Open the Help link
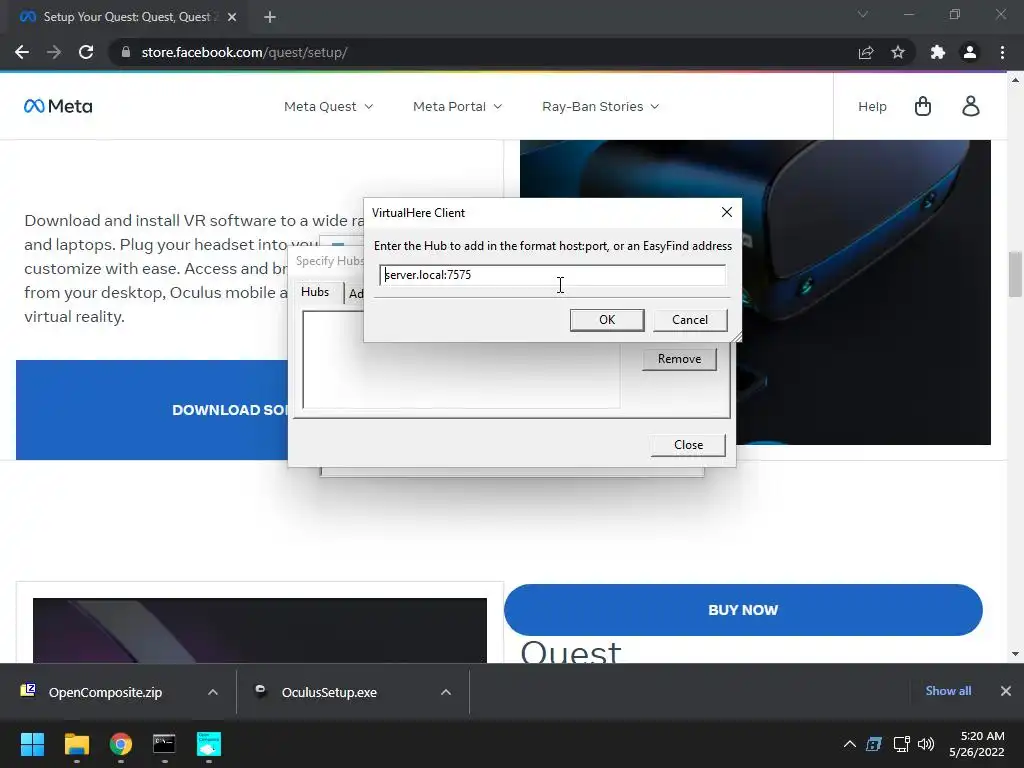 pyautogui.click(x=872, y=106)
